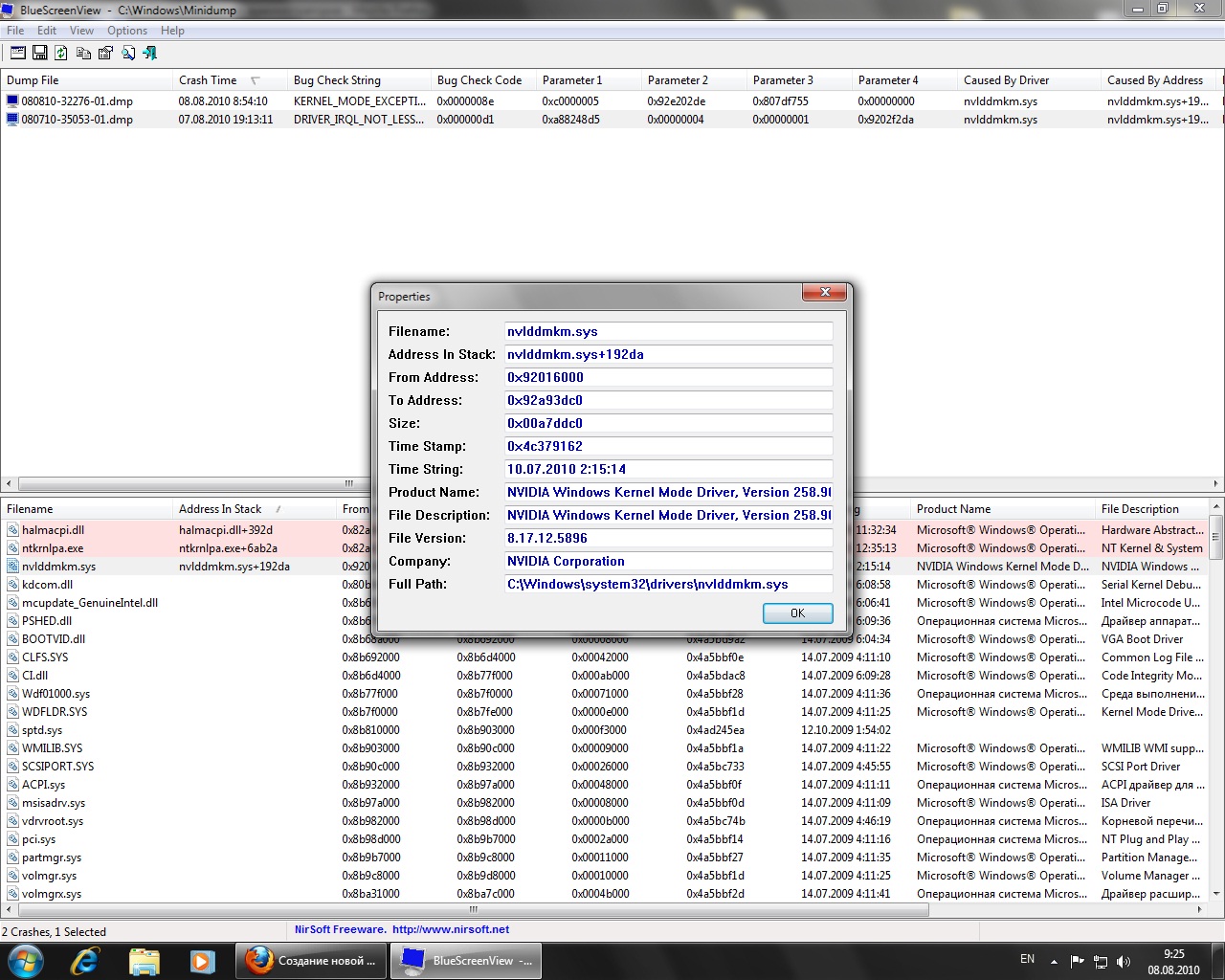
Task: Select the SCSIPORT.SYS row
Action: 605,767
